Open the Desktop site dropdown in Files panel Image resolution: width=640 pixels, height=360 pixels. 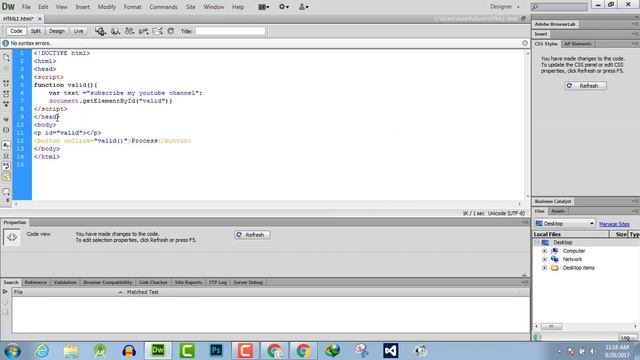564,224
